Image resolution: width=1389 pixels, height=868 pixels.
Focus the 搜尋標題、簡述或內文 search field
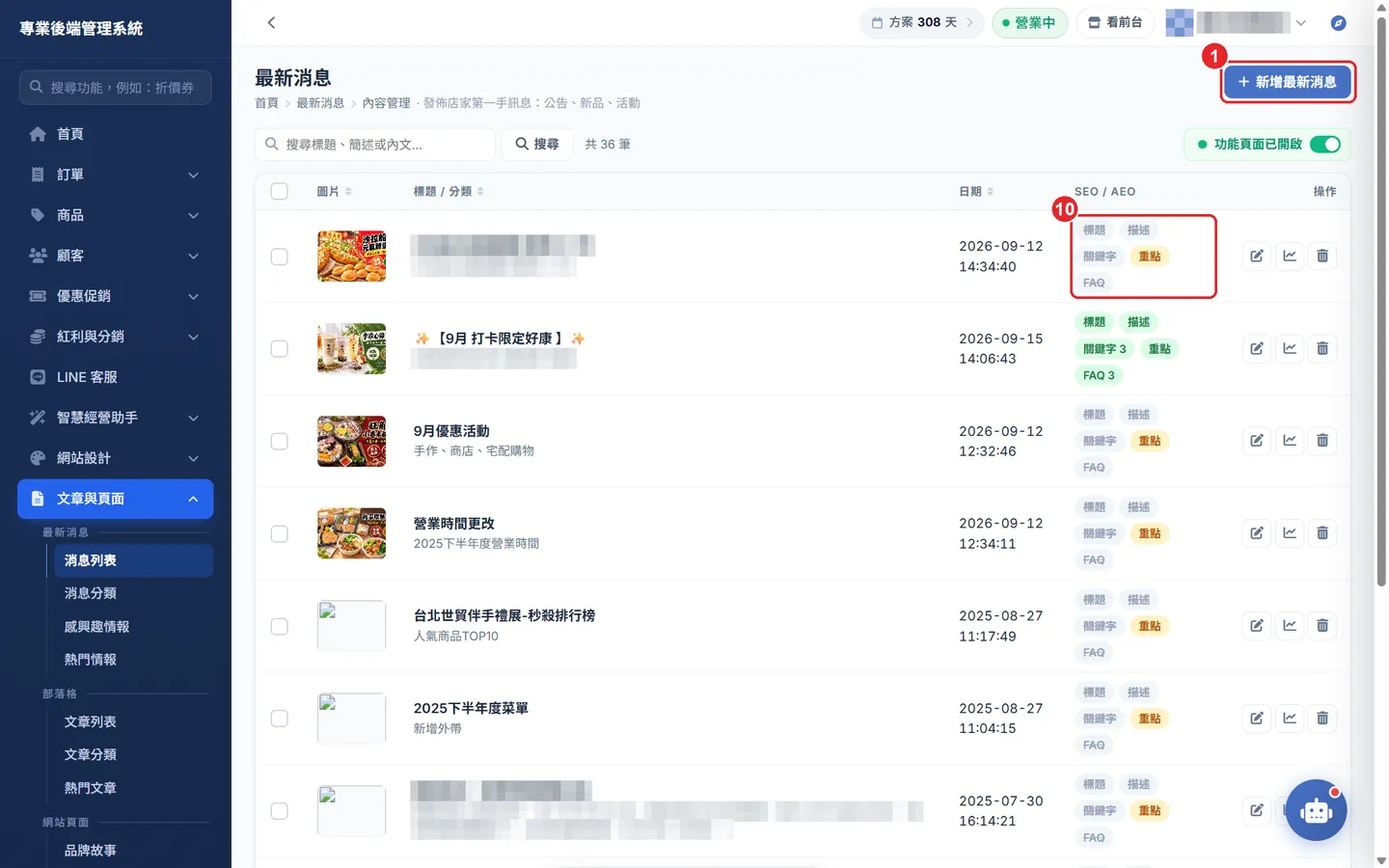coord(375,144)
